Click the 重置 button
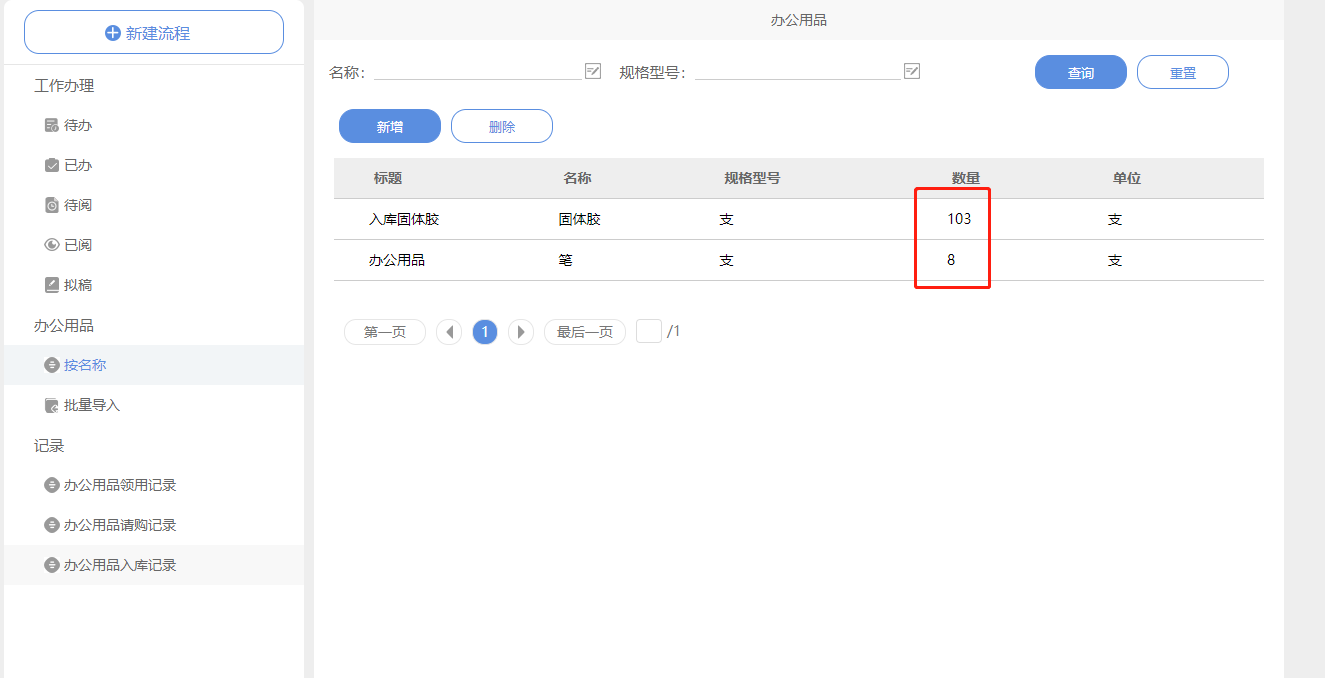The height and width of the screenshot is (678, 1325). click(x=1183, y=72)
